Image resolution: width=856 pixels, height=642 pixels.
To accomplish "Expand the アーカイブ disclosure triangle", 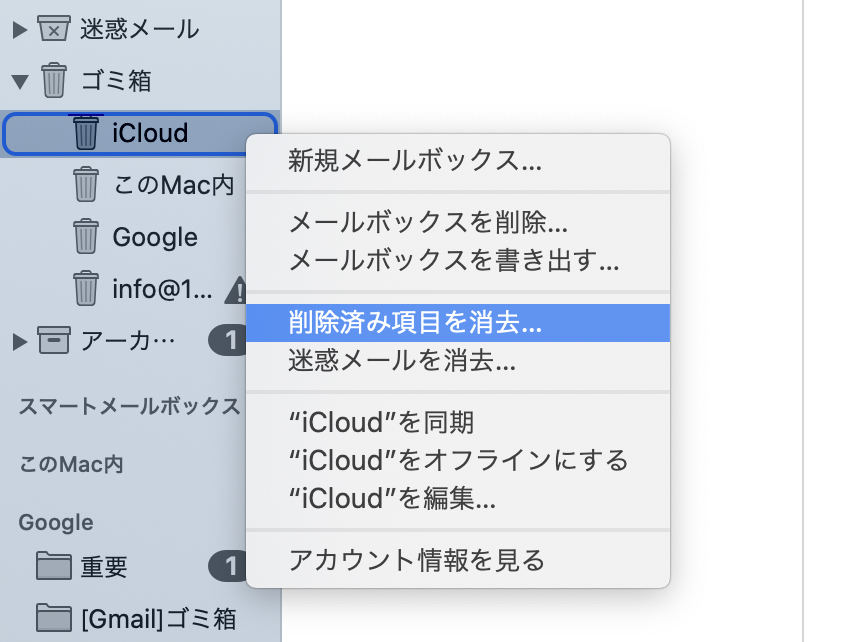I will [x=20, y=341].
